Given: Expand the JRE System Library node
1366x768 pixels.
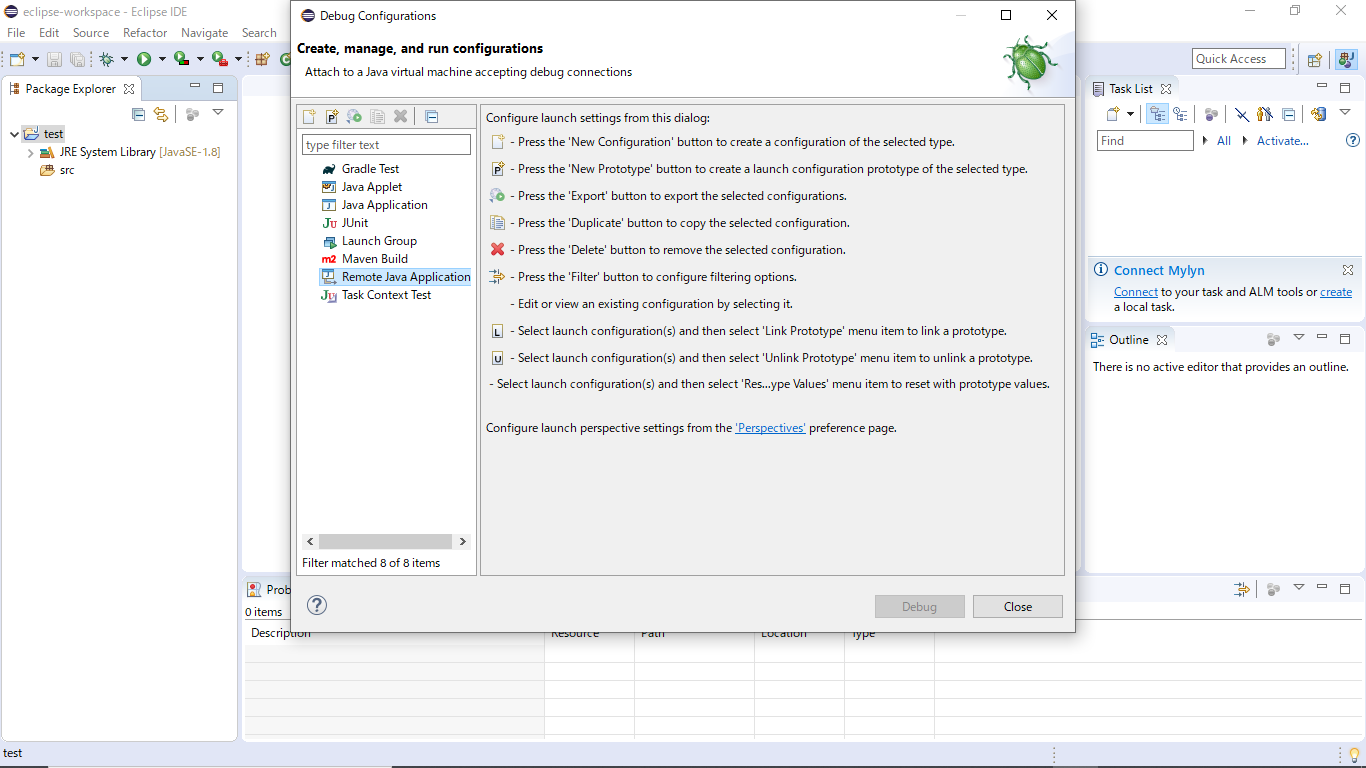Looking at the screenshot, I should click(31, 153).
